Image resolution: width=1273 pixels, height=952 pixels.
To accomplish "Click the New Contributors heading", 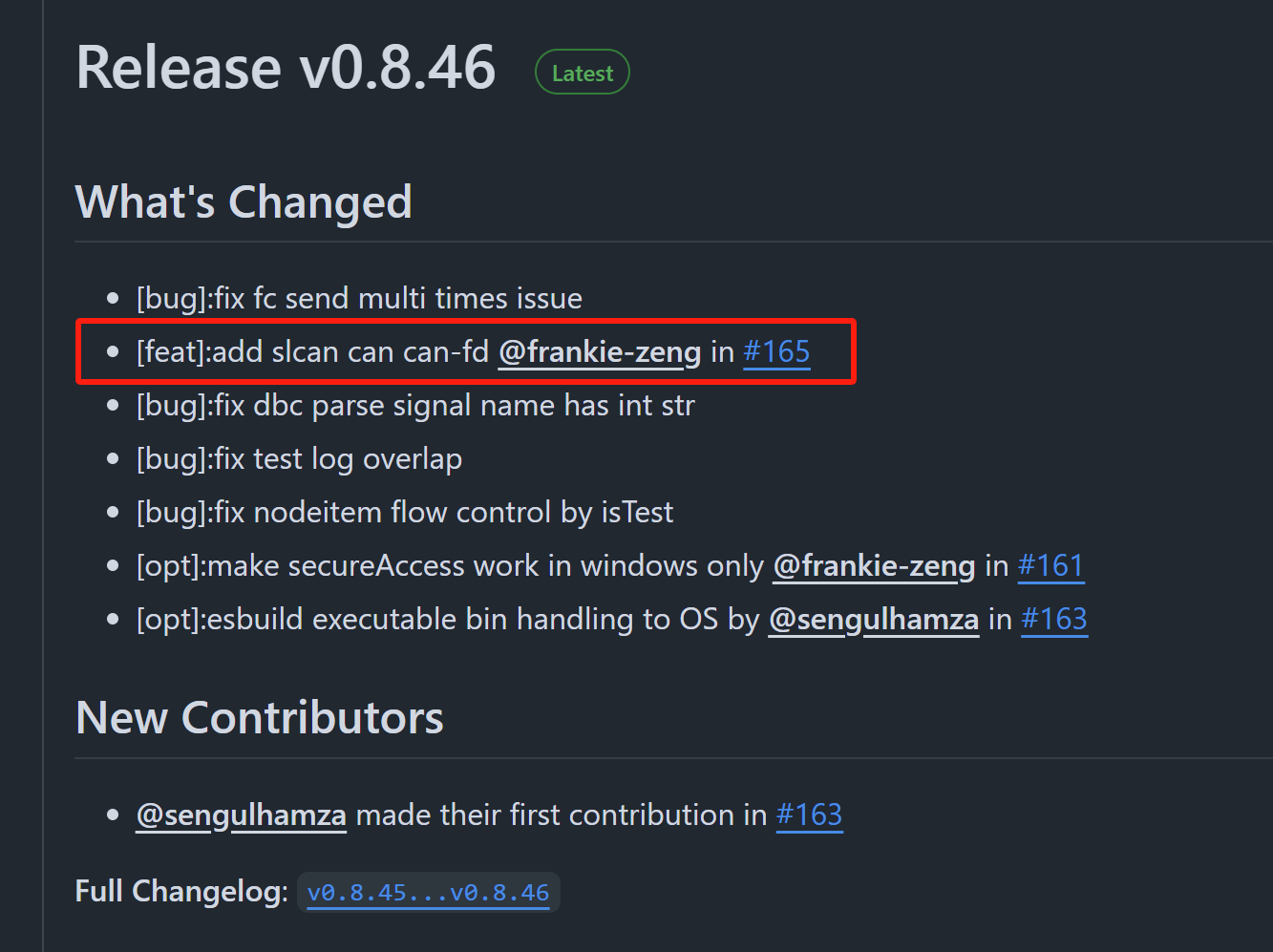I will (x=260, y=718).
